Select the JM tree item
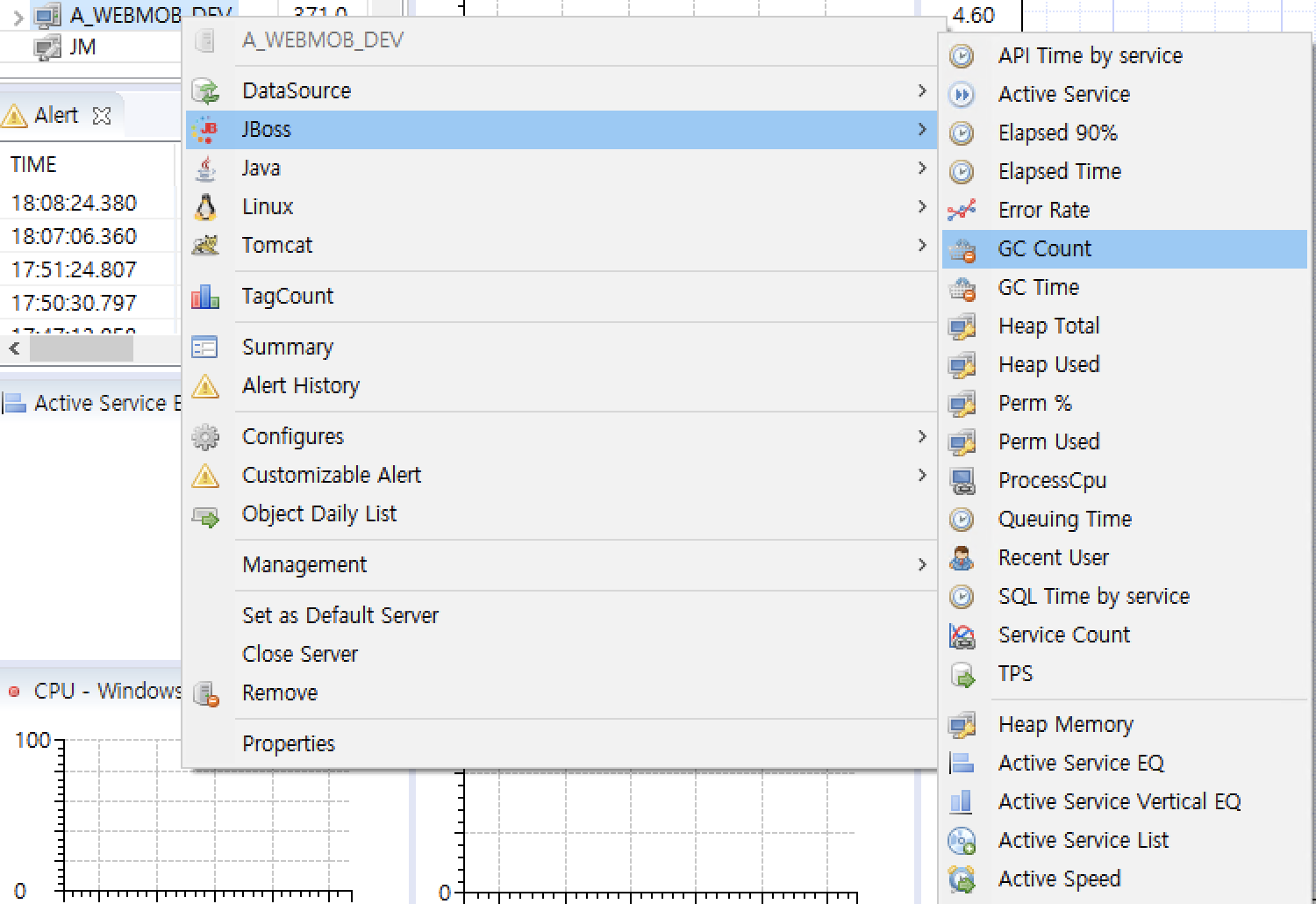 click(x=83, y=47)
